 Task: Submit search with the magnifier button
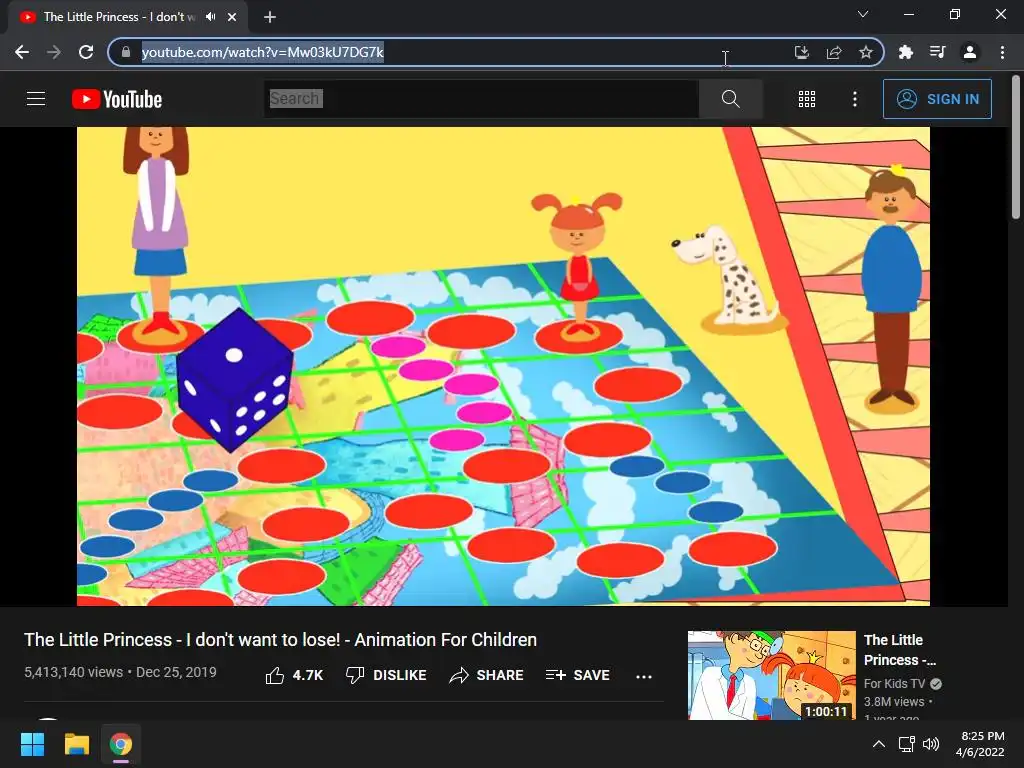[731, 99]
